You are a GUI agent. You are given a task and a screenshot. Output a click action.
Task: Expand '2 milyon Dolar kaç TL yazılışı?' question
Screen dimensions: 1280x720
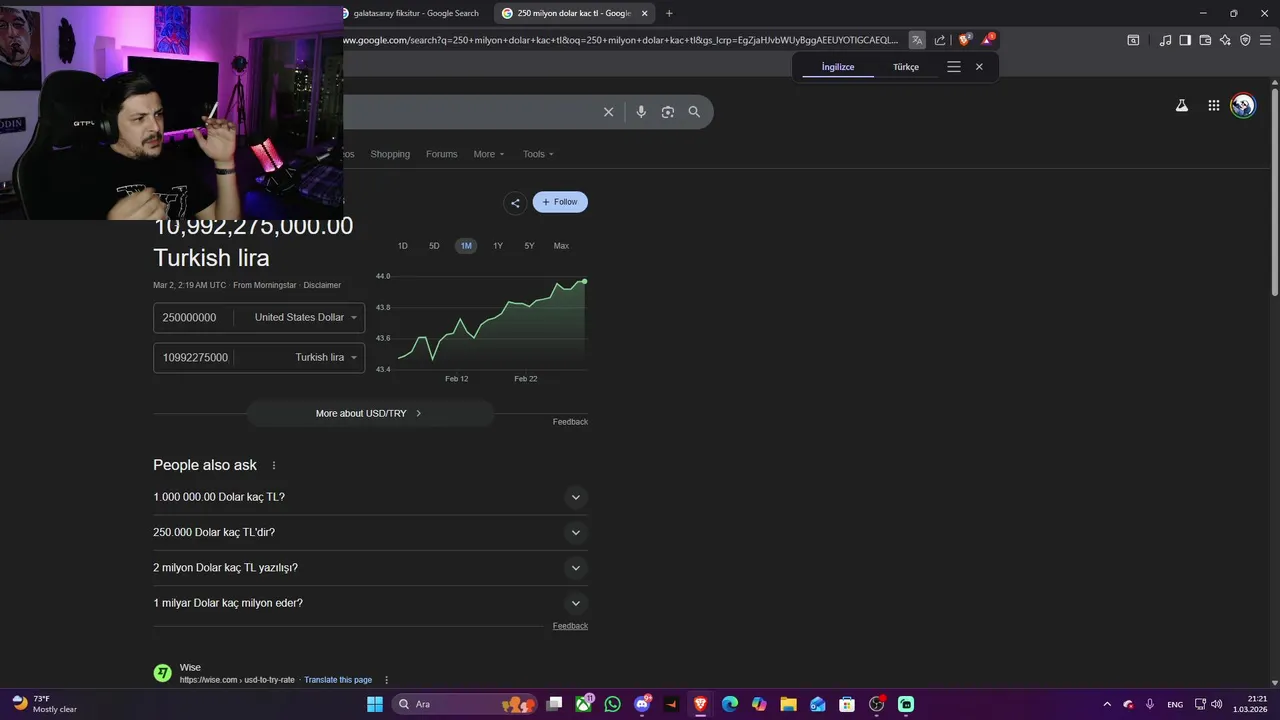pos(369,567)
